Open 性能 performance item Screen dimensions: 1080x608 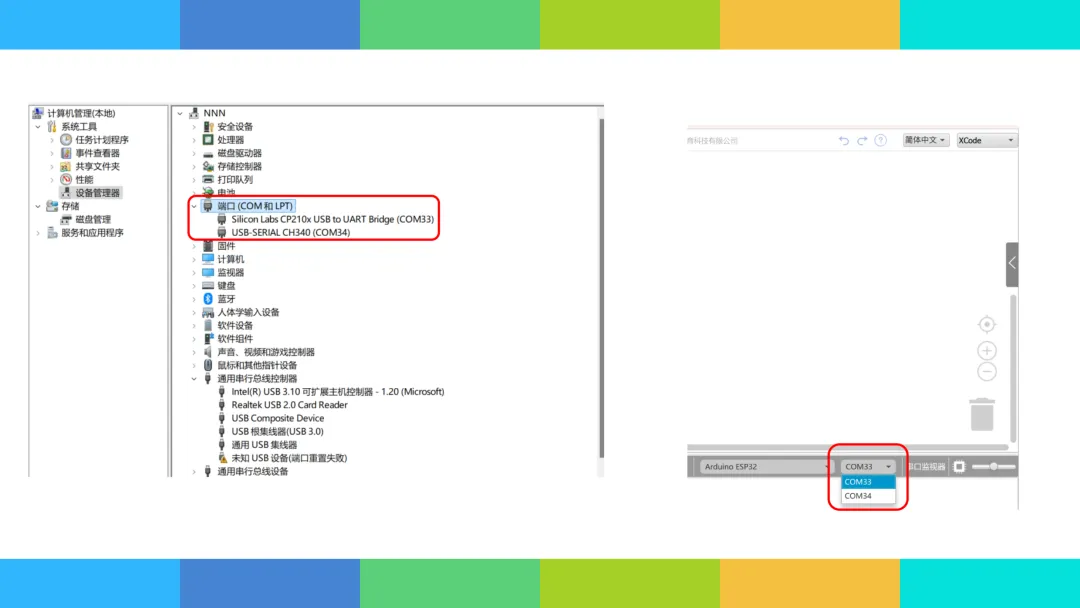click(x=84, y=180)
